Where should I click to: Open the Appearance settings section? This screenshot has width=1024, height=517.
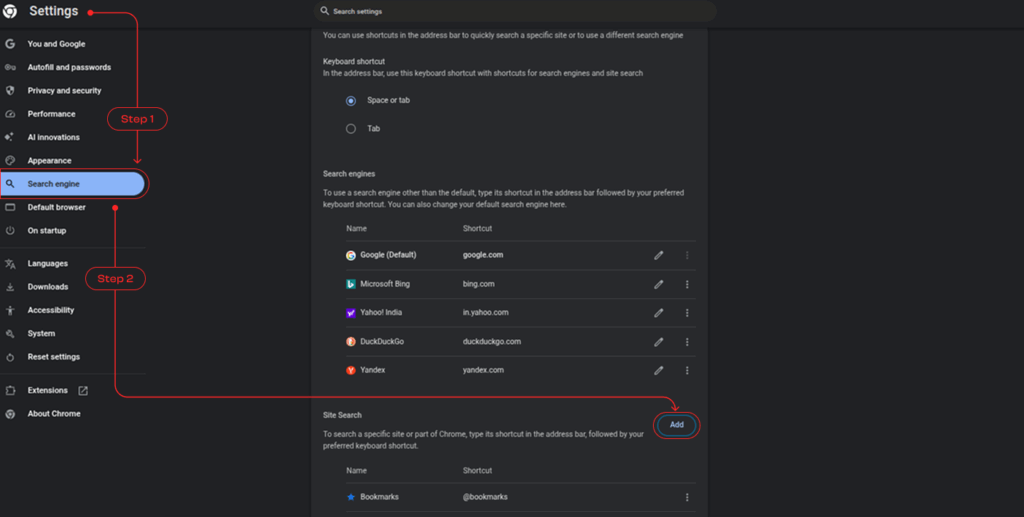pyautogui.click(x=49, y=161)
